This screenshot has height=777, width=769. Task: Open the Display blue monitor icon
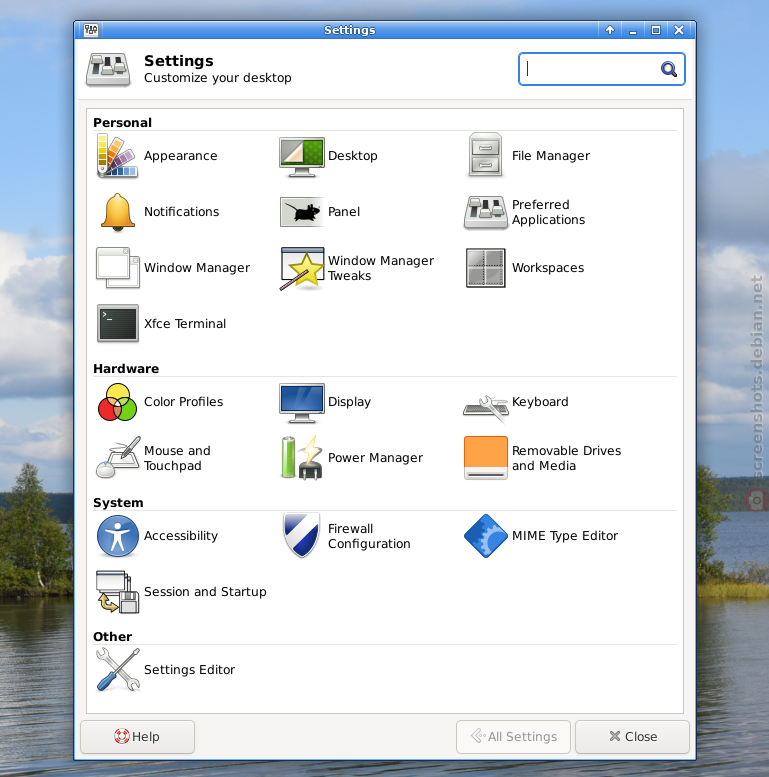[302, 402]
